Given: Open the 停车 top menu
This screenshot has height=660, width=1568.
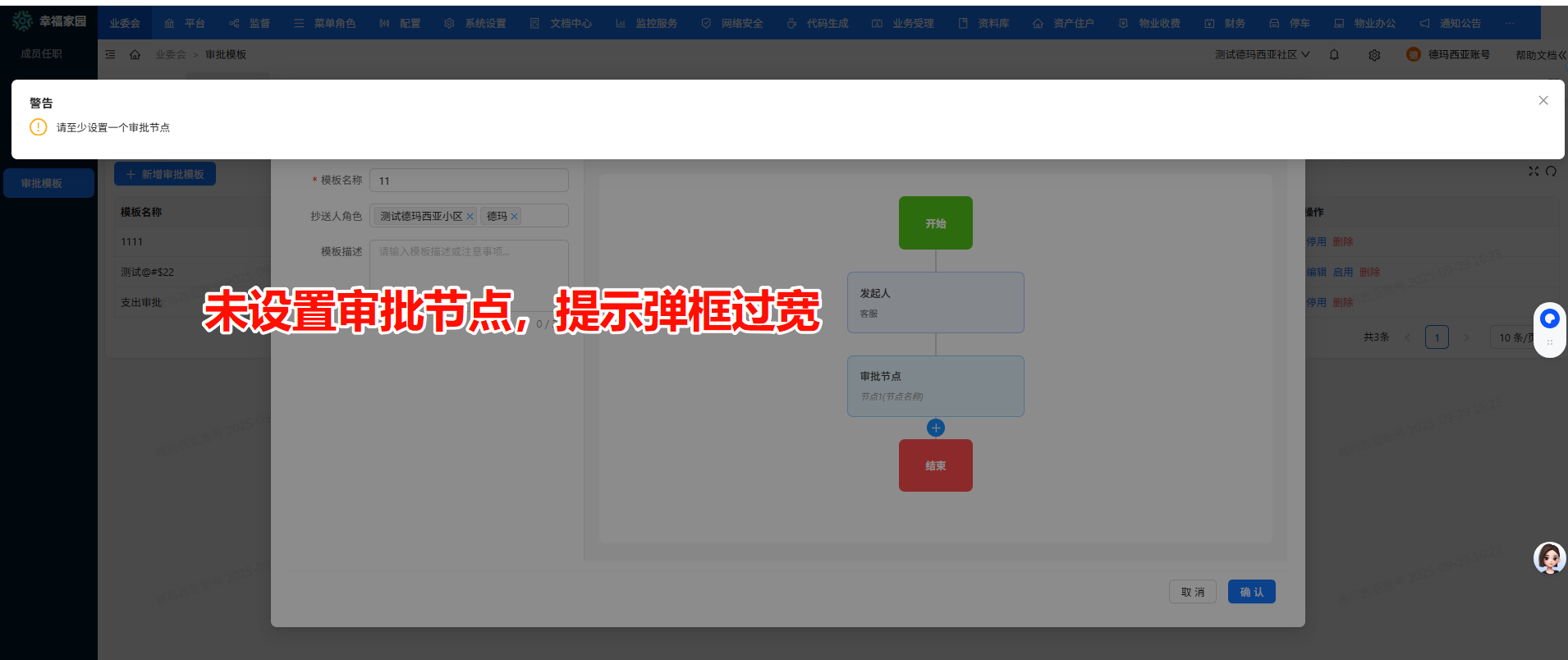Looking at the screenshot, I should tap(1290, 23).
